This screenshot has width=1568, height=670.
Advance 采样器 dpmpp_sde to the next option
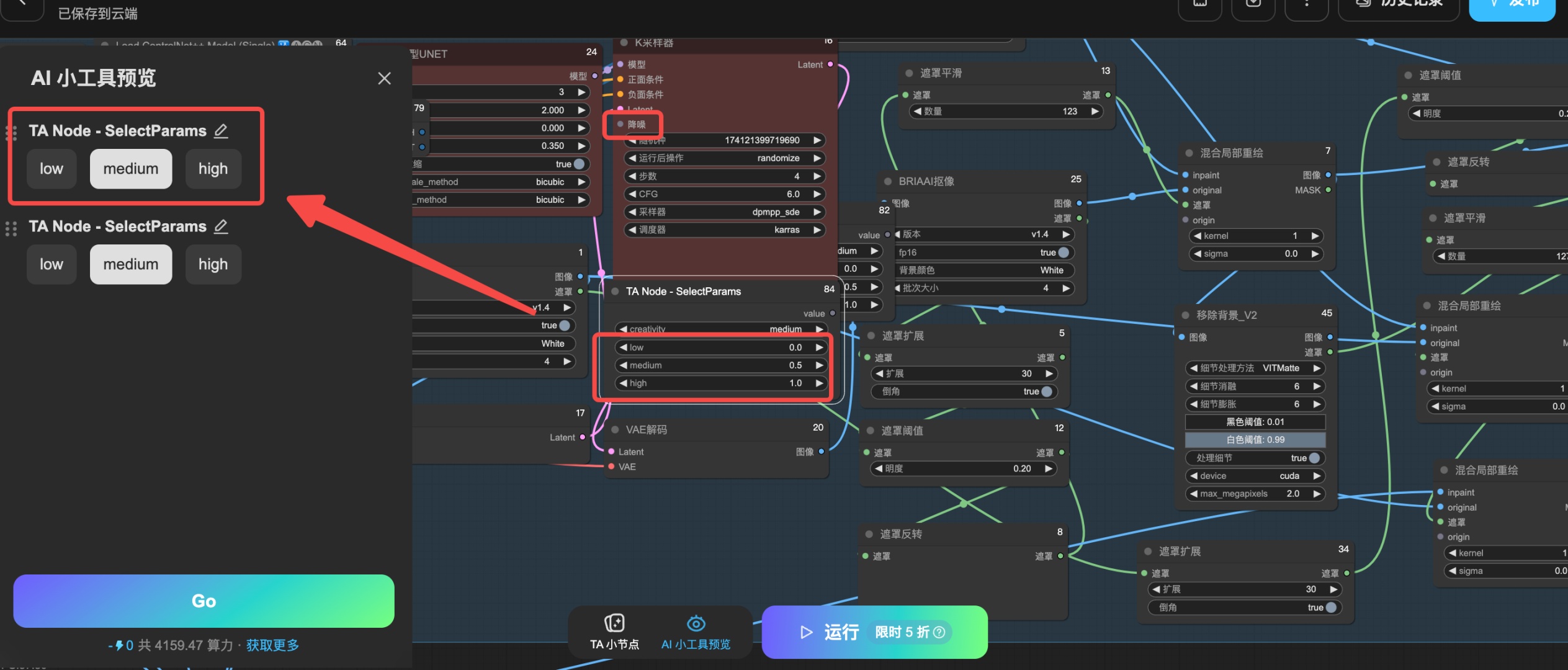tap(817, 212)
